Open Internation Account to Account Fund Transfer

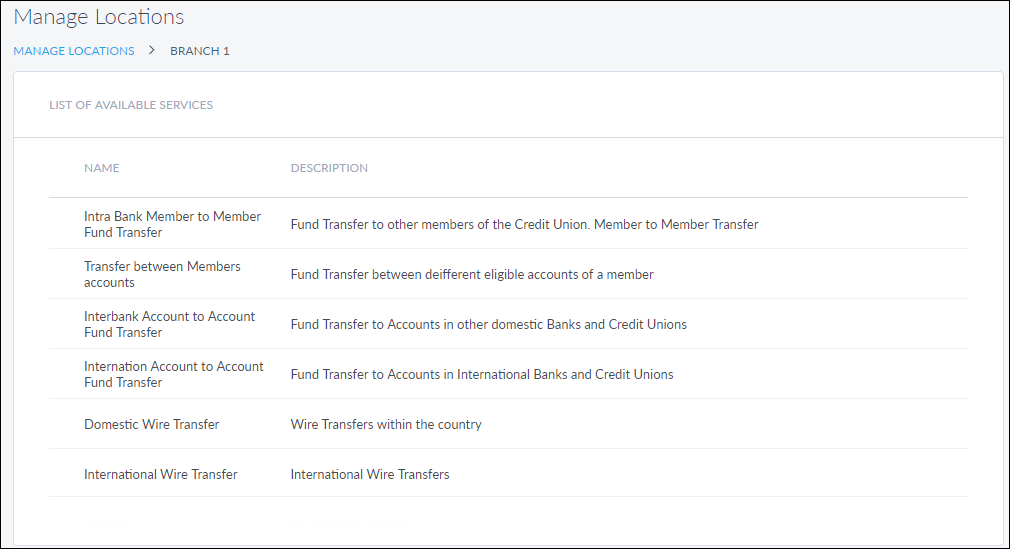(173, 374)
